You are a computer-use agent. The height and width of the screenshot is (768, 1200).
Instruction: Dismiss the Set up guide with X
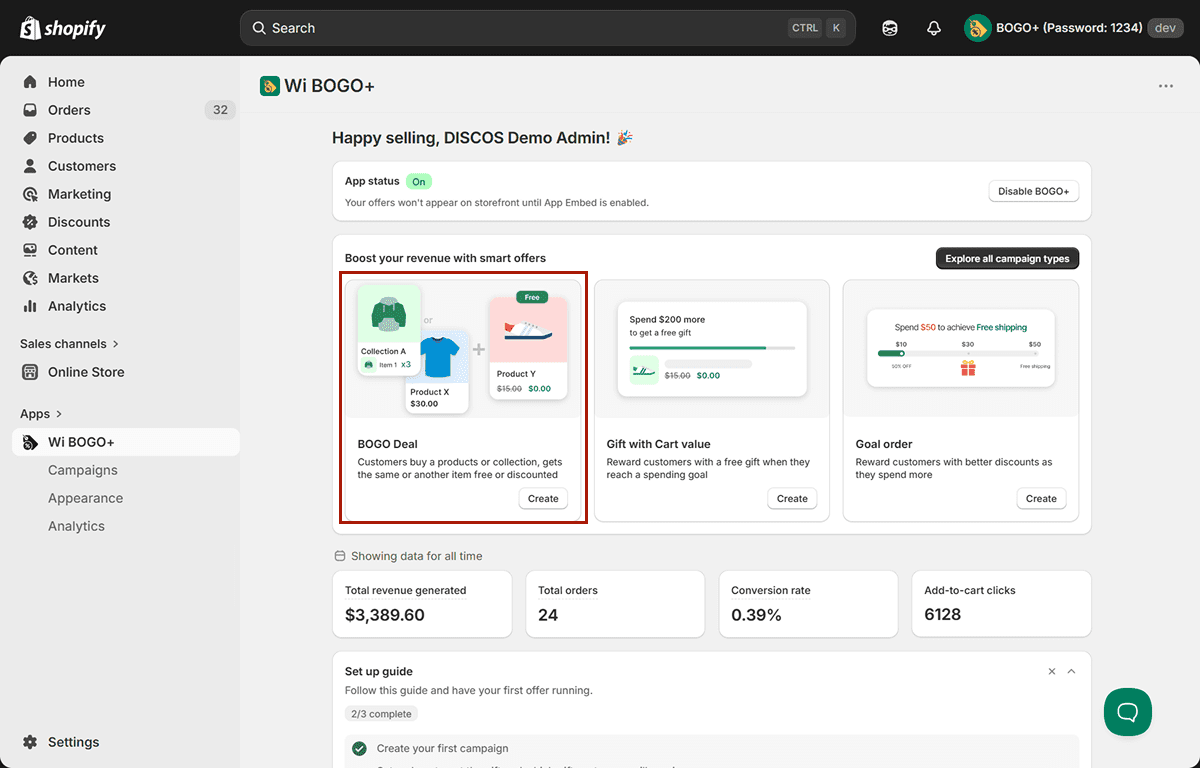point(1052,672)
